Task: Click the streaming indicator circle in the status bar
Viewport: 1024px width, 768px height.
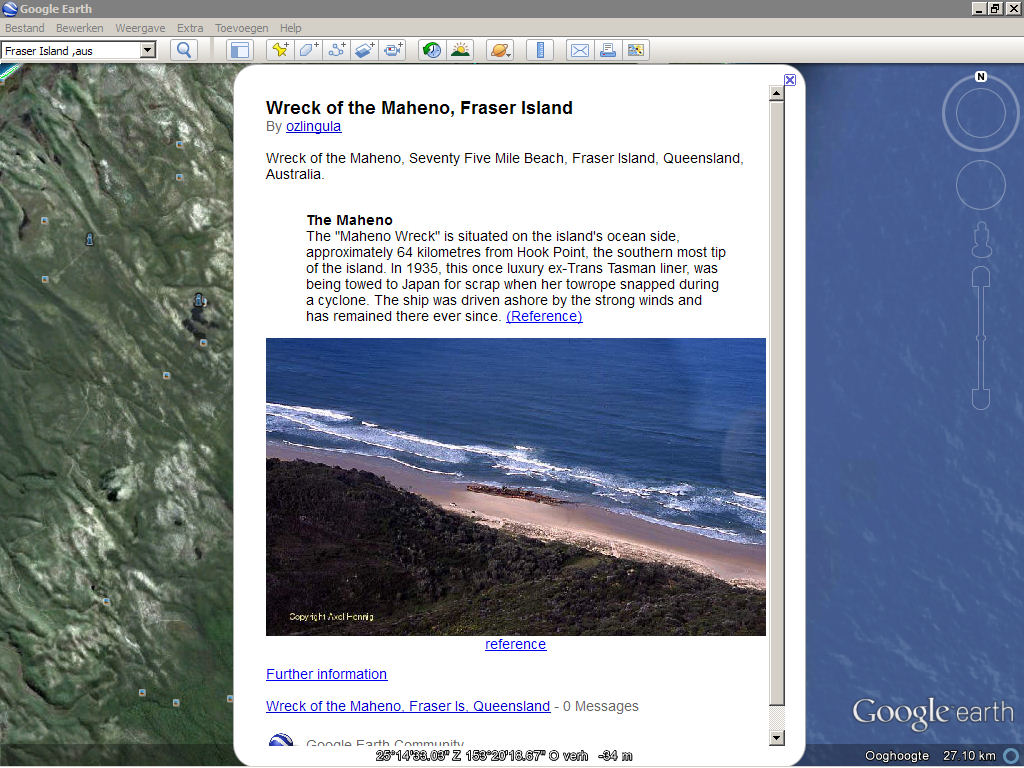Action: tap(1012, 756)
